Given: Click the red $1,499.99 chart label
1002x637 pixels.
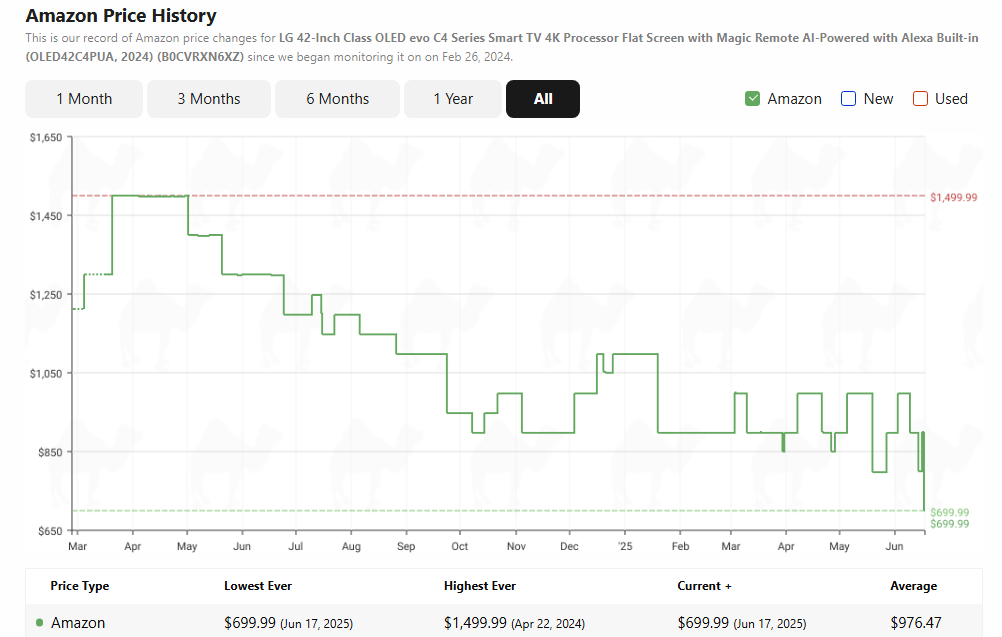Looking at the screenshot, I should [x=953, y=197].
